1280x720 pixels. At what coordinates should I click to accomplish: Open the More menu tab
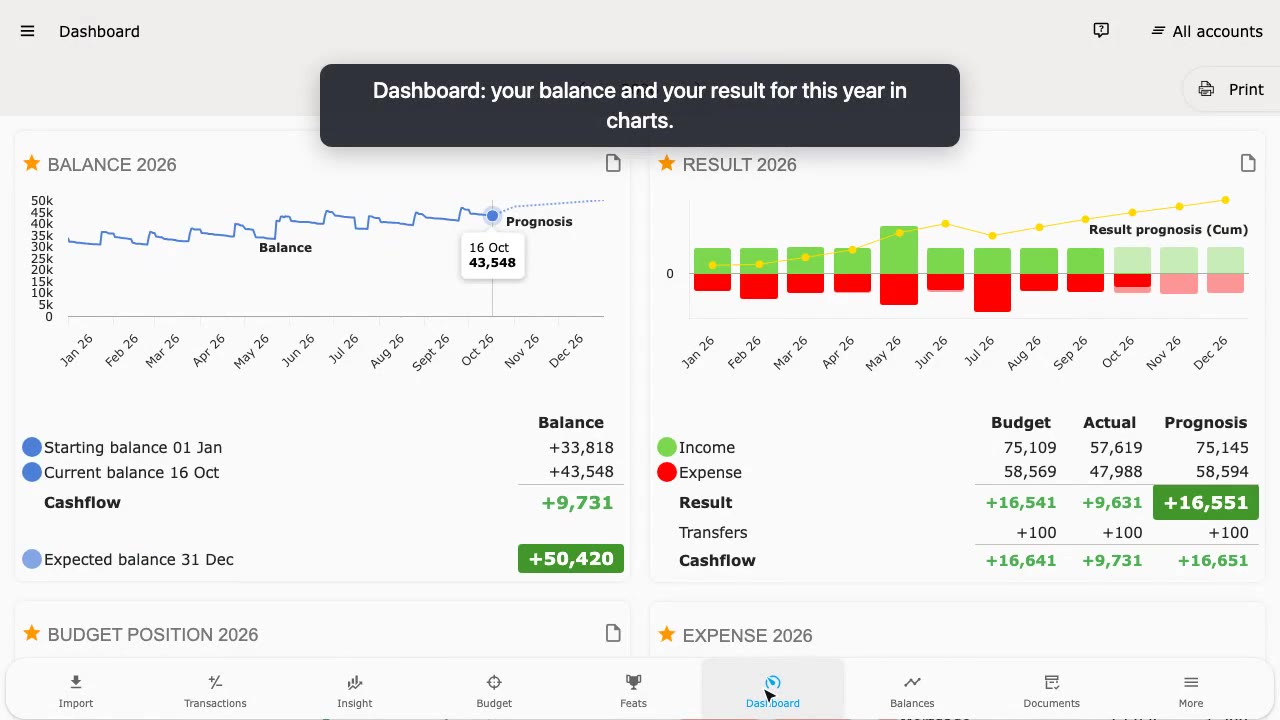pos(1191,690)
